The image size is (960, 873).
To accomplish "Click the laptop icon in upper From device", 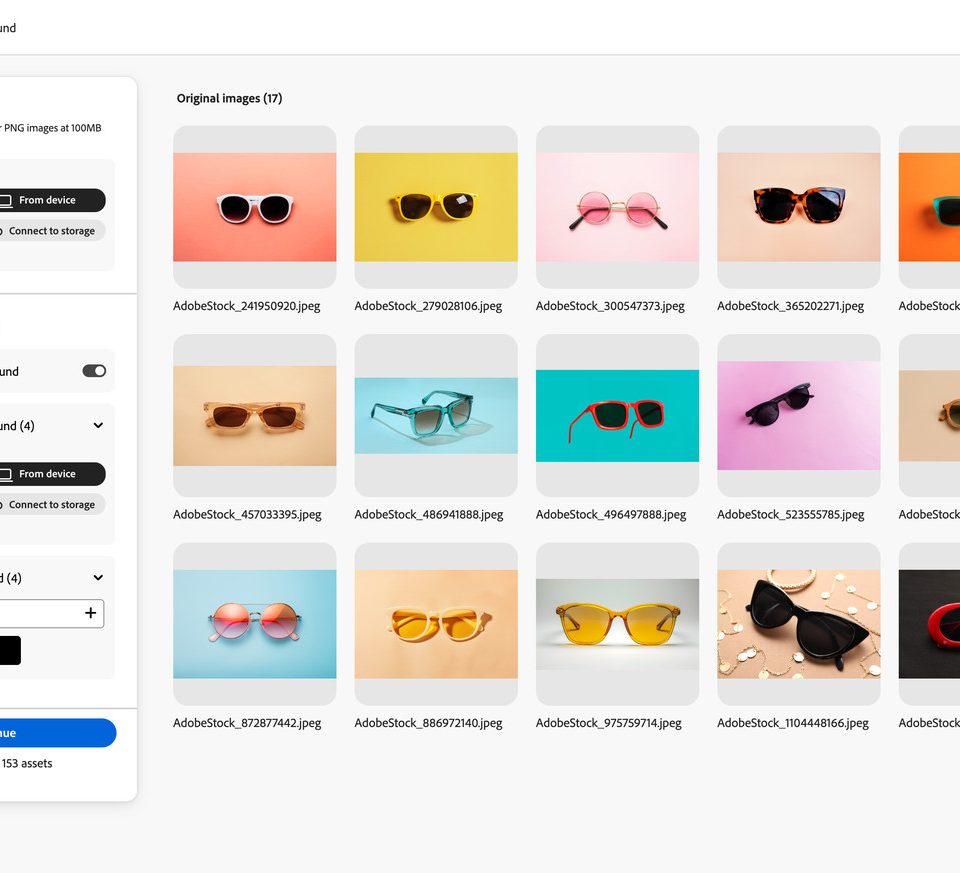I will point(5,200).
